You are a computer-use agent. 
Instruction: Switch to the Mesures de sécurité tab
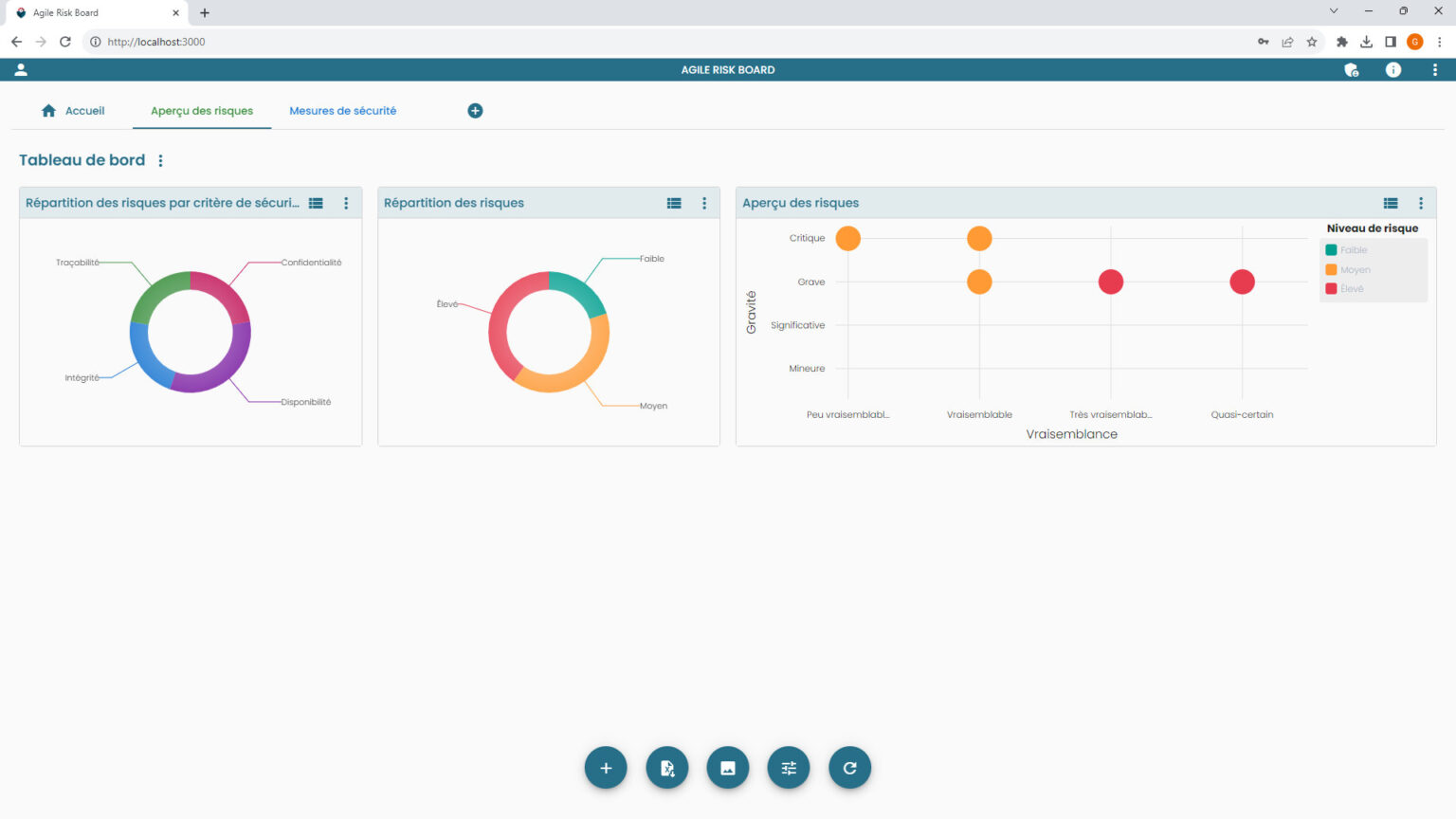(342, 110)
